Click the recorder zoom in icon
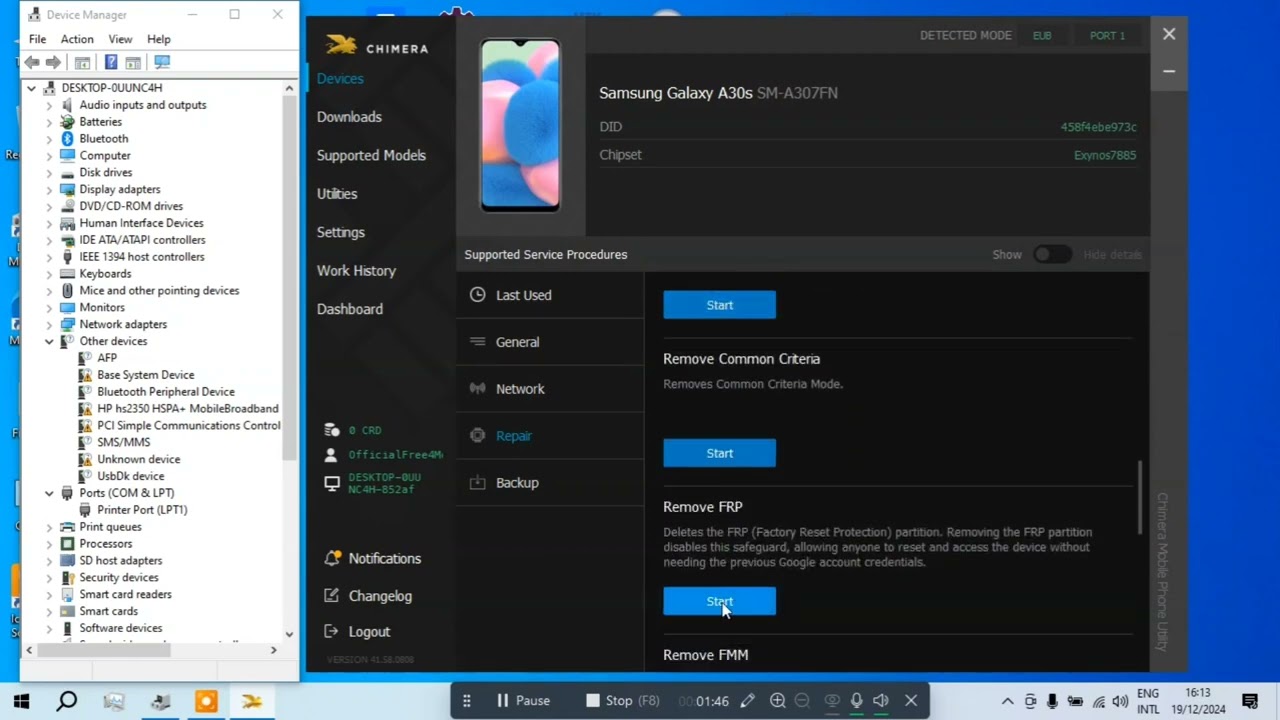Screen dimensions: 1280x720 click(x=777, y=701)
